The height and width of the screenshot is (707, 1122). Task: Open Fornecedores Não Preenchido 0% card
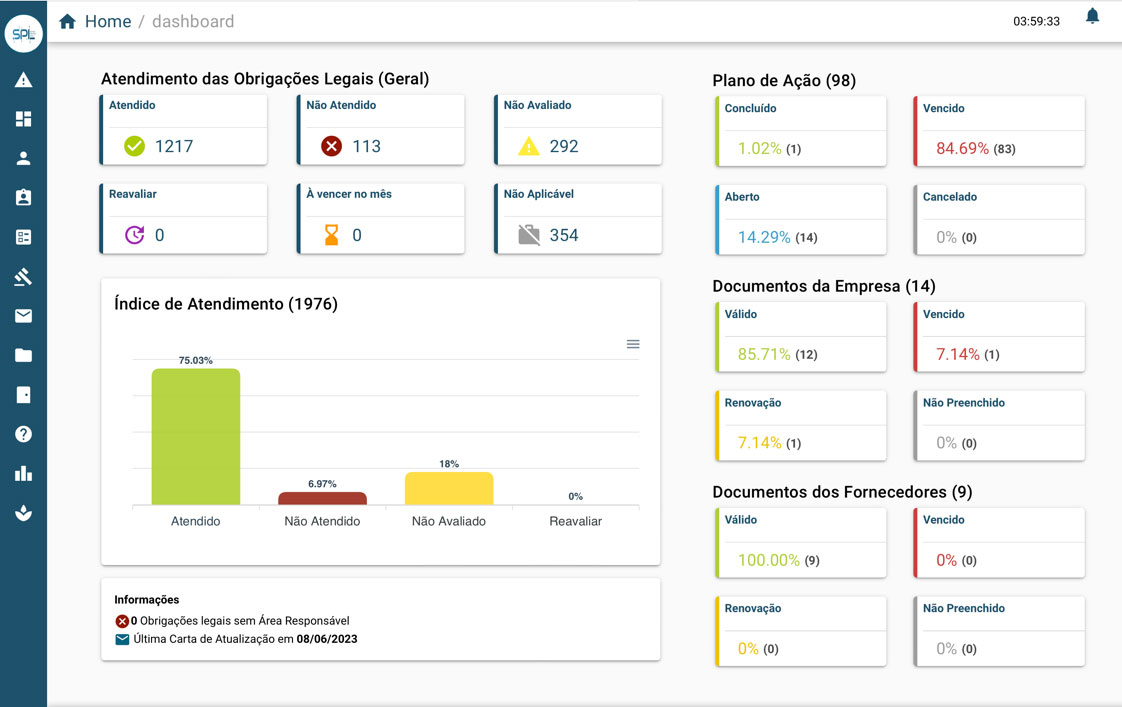click(x=999, y=632)
